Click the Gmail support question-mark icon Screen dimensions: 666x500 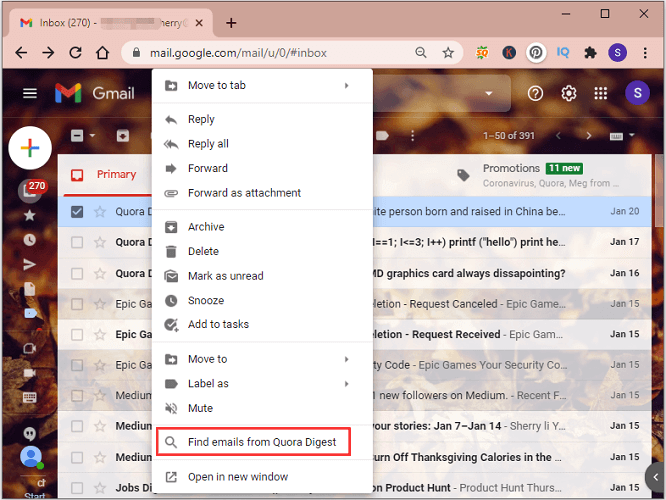point(535,93)
